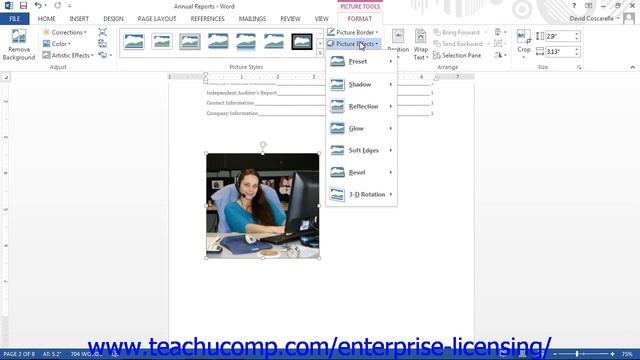Click the Remove Background button
Viewport: 640px width, 360px height.
[19, 45]
